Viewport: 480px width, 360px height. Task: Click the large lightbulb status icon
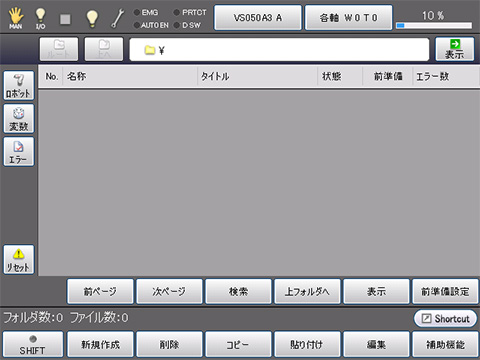(x=92, y=18)
